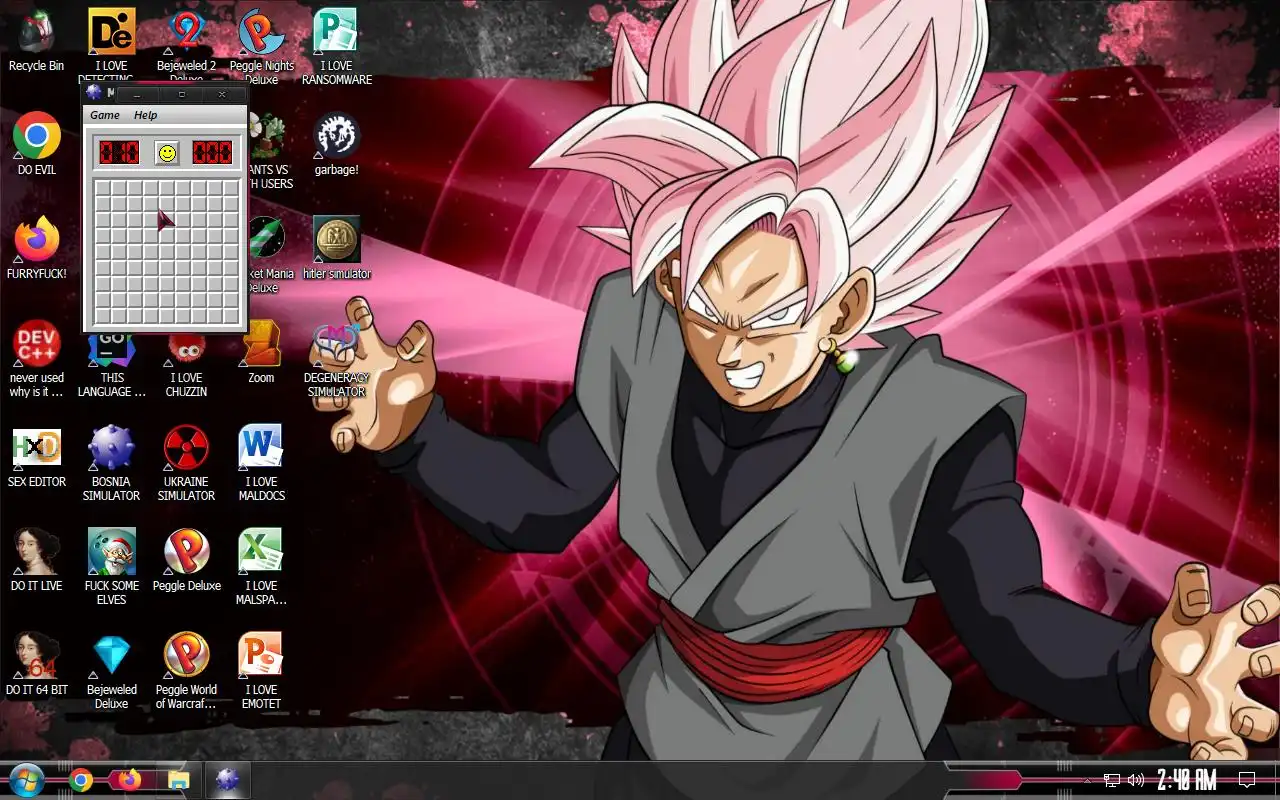This screenshot has height=800, width=1280.
Task: Open File Explorer from the taskbar
Action: pos(178,780)
